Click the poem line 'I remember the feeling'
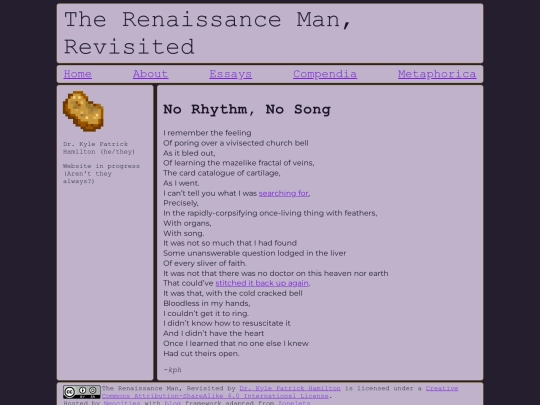 (x=207, y=133)
